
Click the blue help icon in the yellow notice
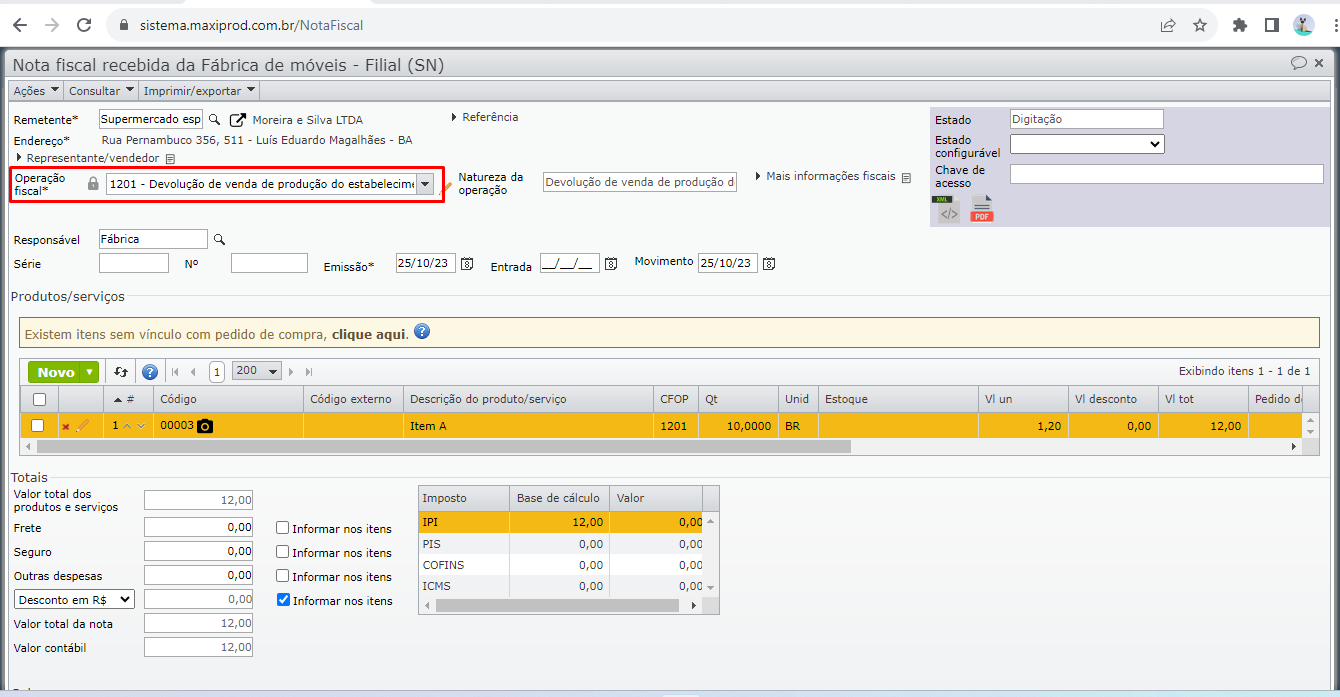click(422, 331)
